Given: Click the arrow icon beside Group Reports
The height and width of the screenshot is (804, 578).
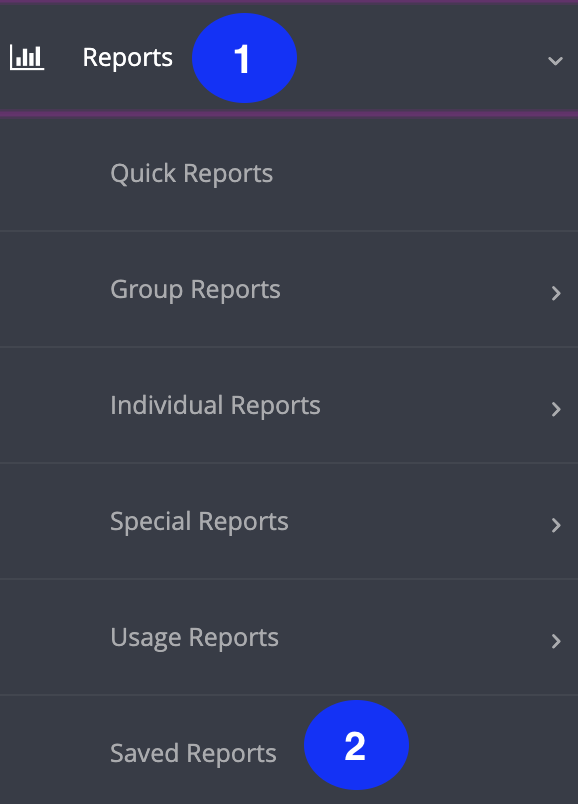Looking at the screenshot, I should click(556, 293).
